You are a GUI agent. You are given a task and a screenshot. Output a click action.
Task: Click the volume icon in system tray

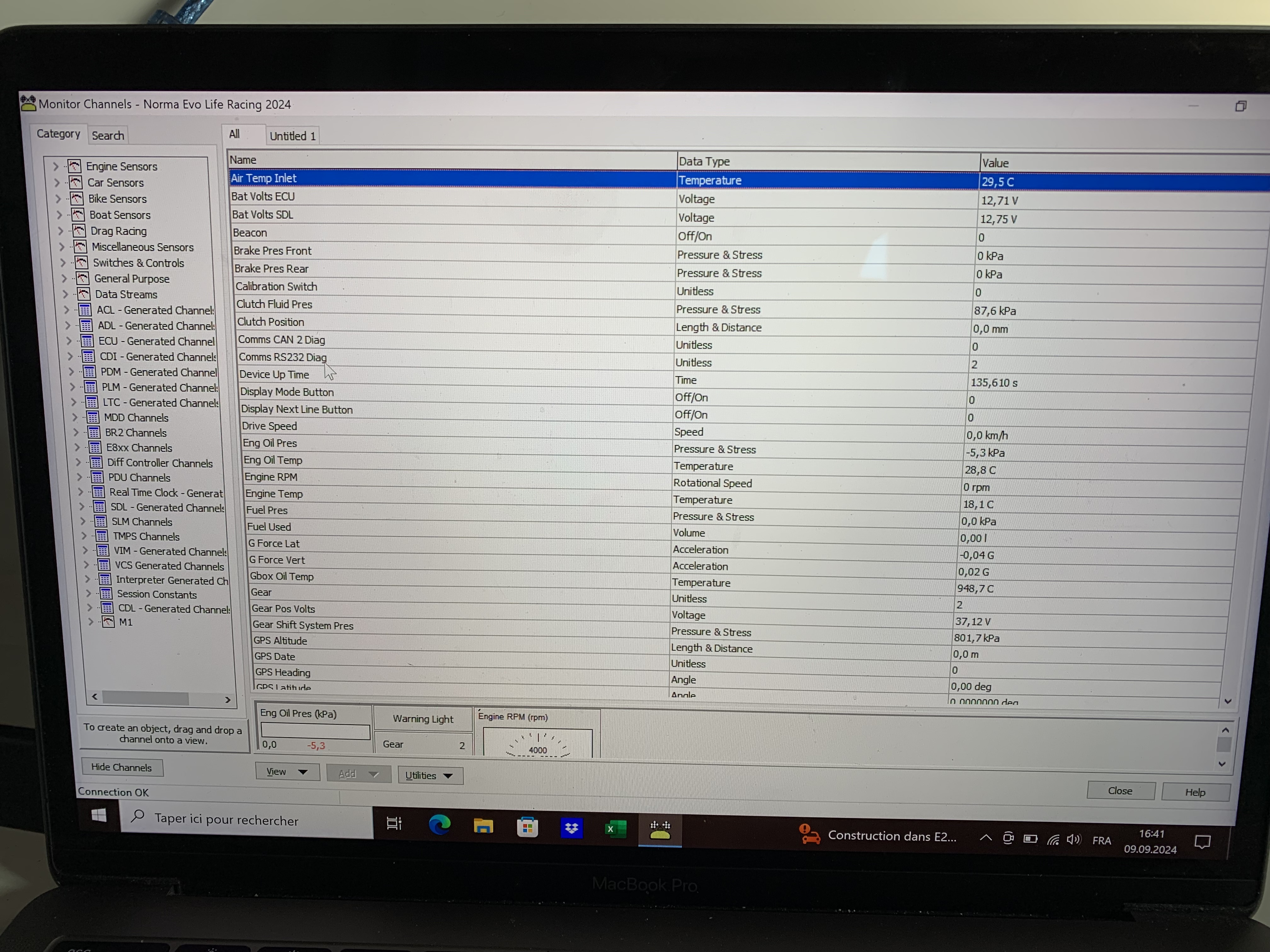[1074, 840]
